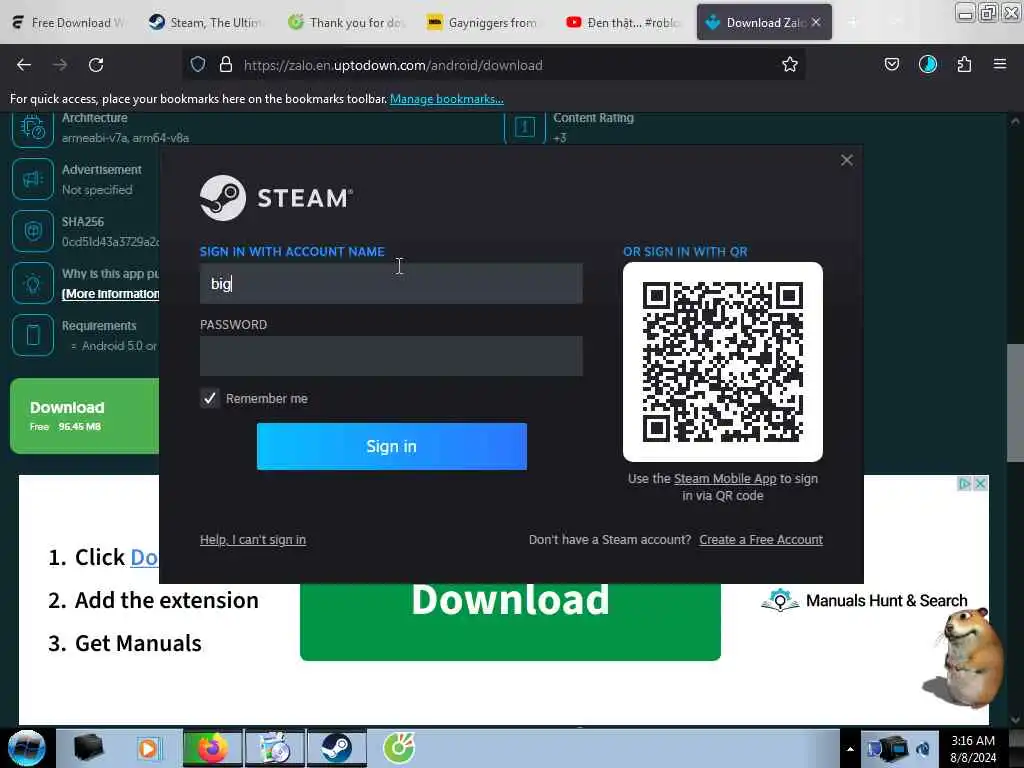Open the disc installer taskbar icon

pyautogui.click(x=275, y=748)
